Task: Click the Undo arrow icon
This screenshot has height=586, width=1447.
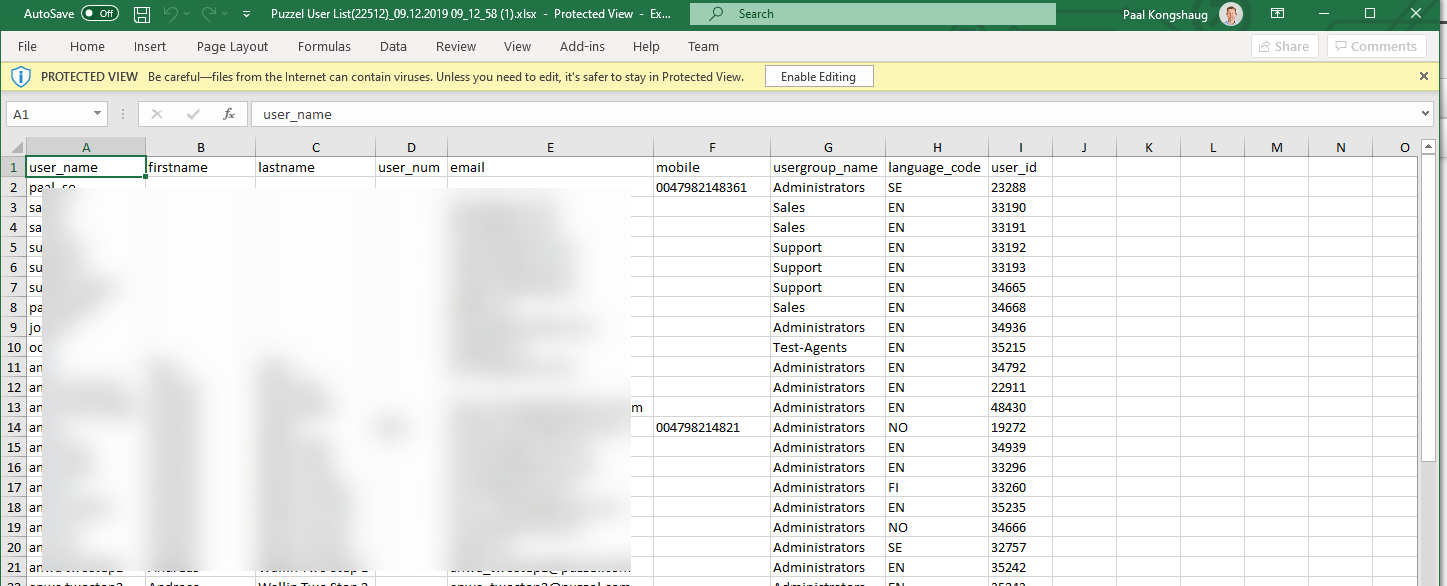Action: [170, 14]
